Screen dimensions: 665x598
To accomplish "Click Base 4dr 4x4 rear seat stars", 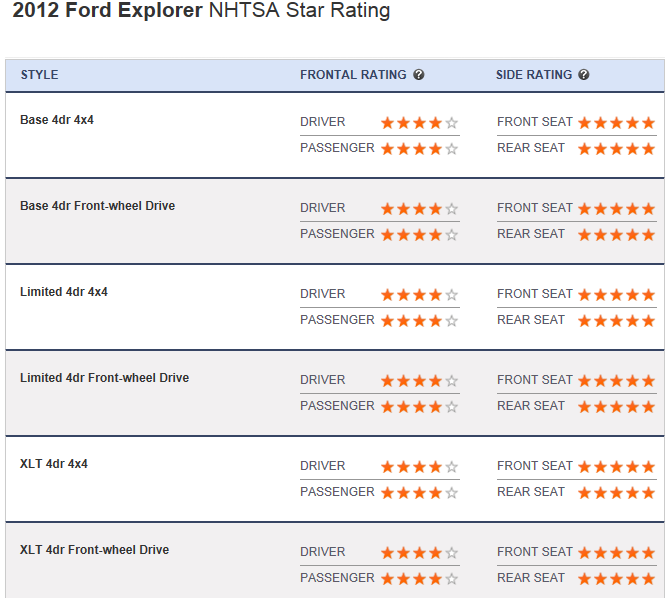I will point(616,149).
